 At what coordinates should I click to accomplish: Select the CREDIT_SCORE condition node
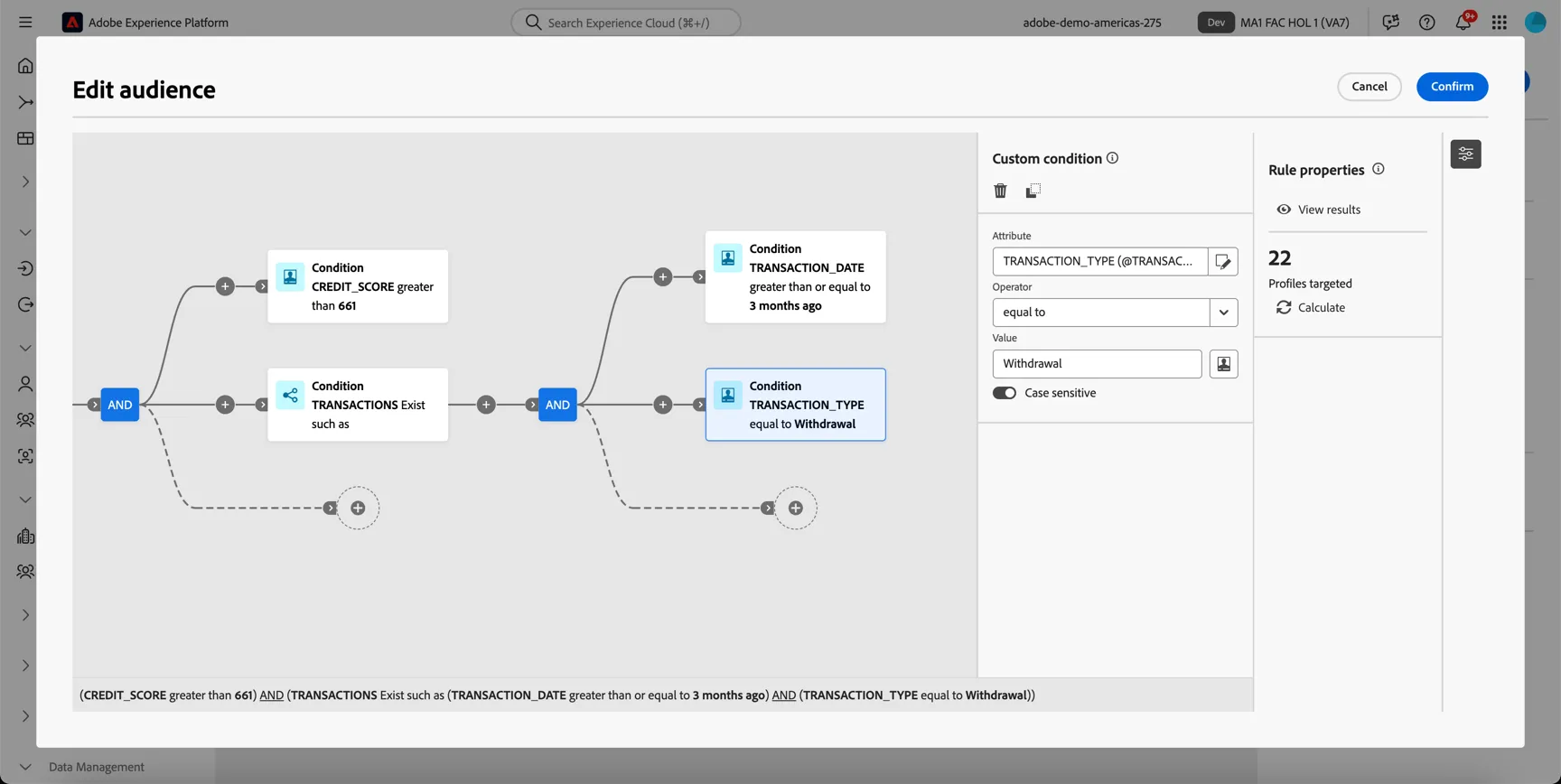click(x=358, y=286)
